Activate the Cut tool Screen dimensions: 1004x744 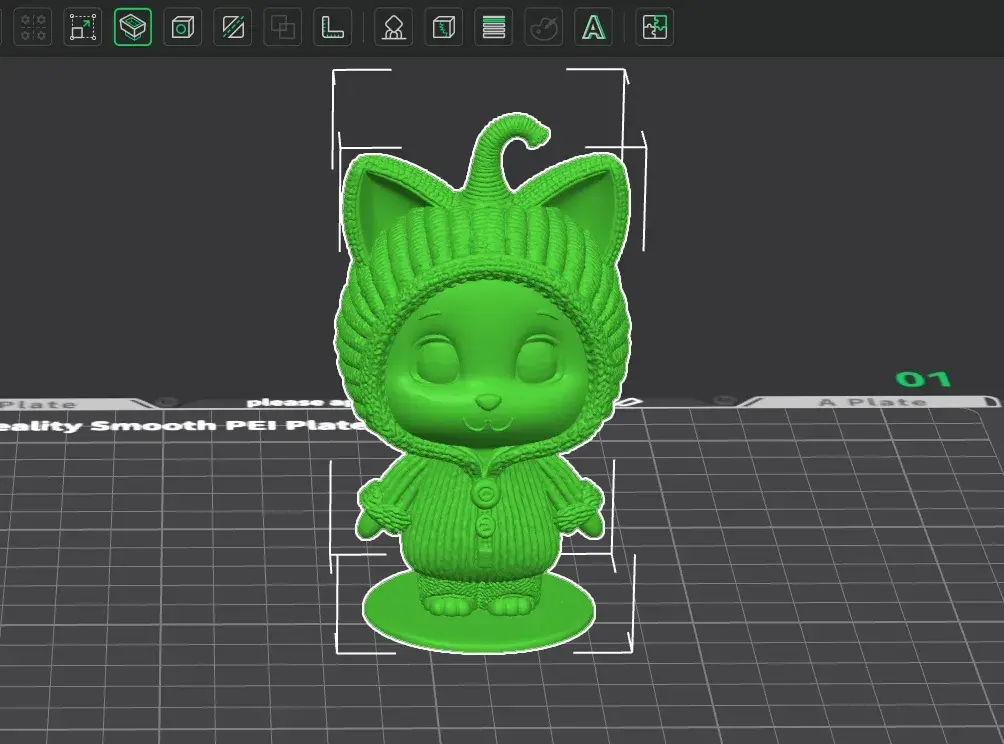pos(232,28)
